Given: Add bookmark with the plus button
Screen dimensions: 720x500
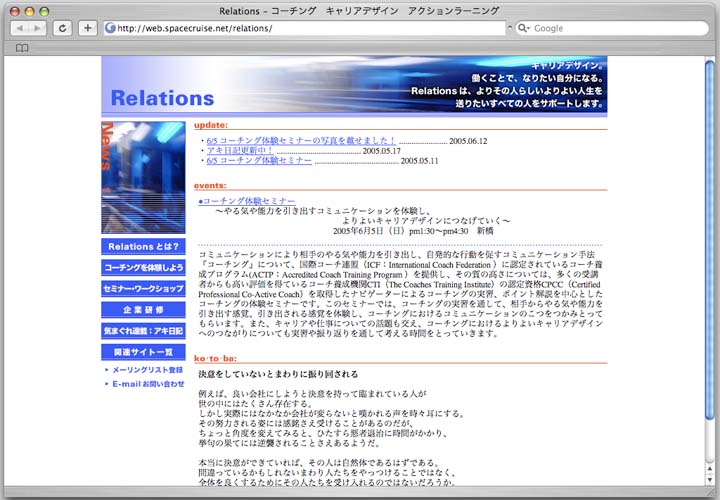Looking at the screenshot, I should pyautogui.click(x=88, y=28).
